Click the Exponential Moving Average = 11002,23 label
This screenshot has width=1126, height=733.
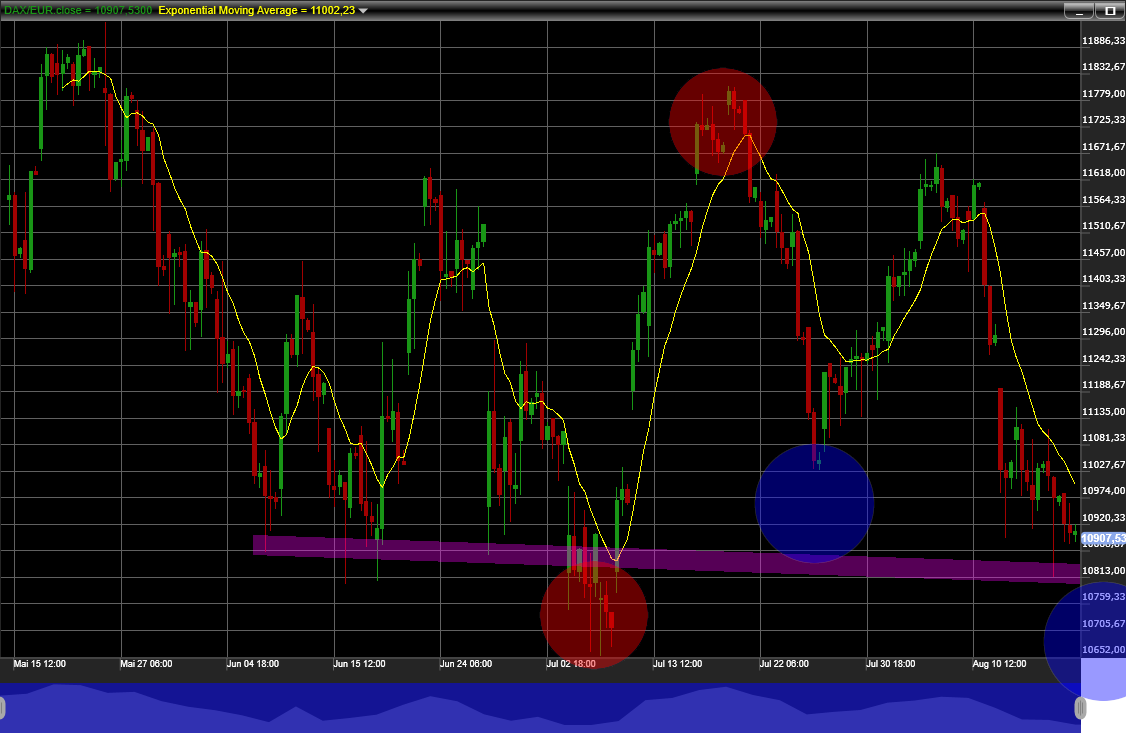point(256,10)
